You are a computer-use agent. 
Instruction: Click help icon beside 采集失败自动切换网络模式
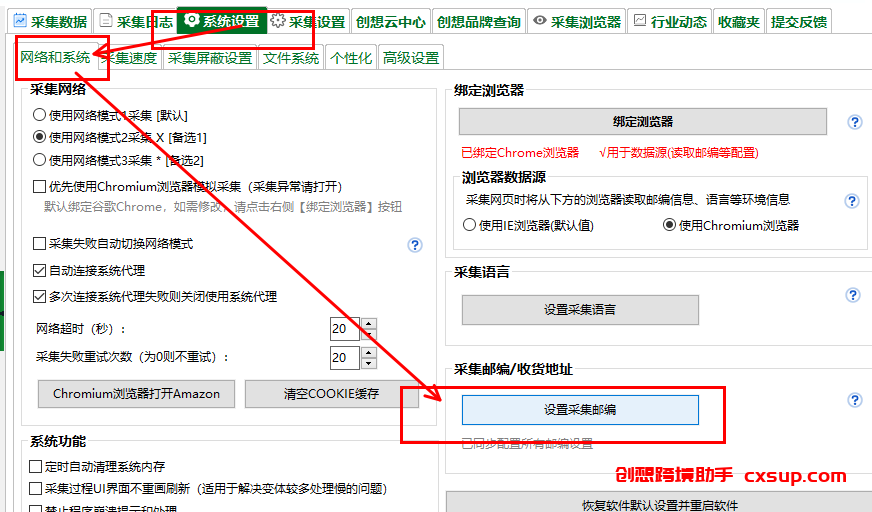414,245
